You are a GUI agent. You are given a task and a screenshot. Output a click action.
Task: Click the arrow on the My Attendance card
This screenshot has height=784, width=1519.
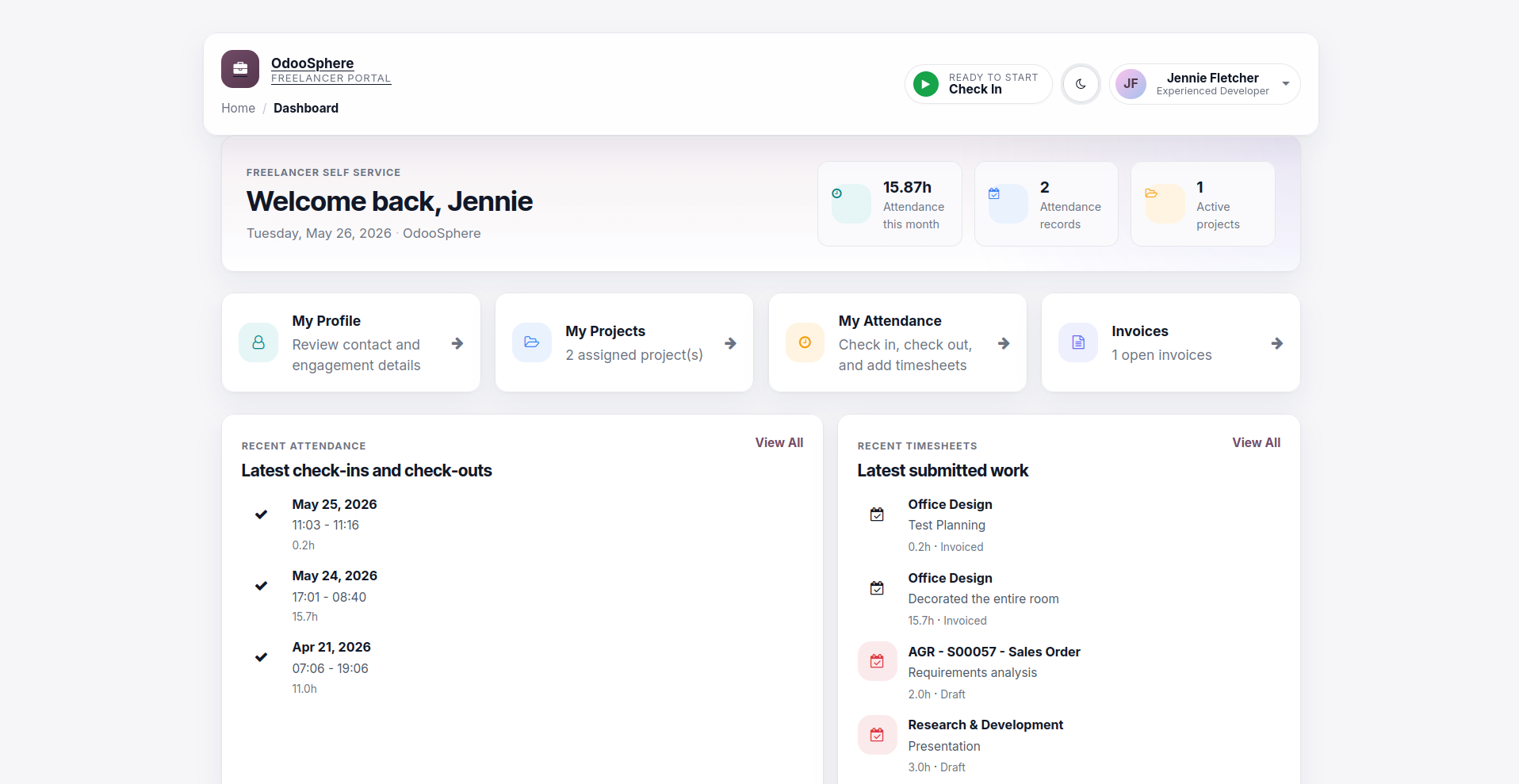1004,343
